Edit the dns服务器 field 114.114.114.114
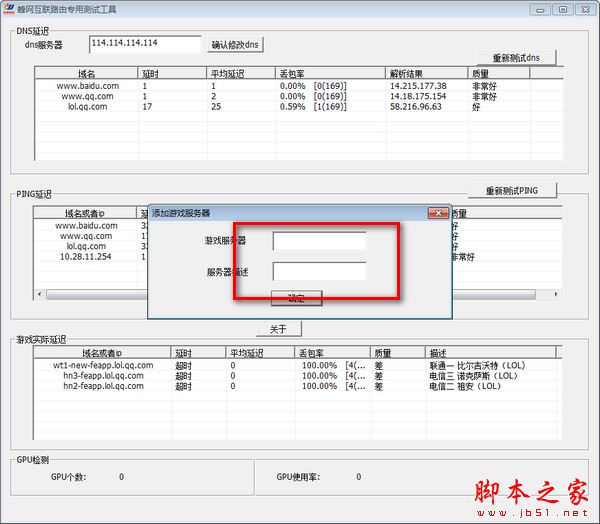Image resolution: width=600 pixels, height=524 pixels. coord(145,44)
